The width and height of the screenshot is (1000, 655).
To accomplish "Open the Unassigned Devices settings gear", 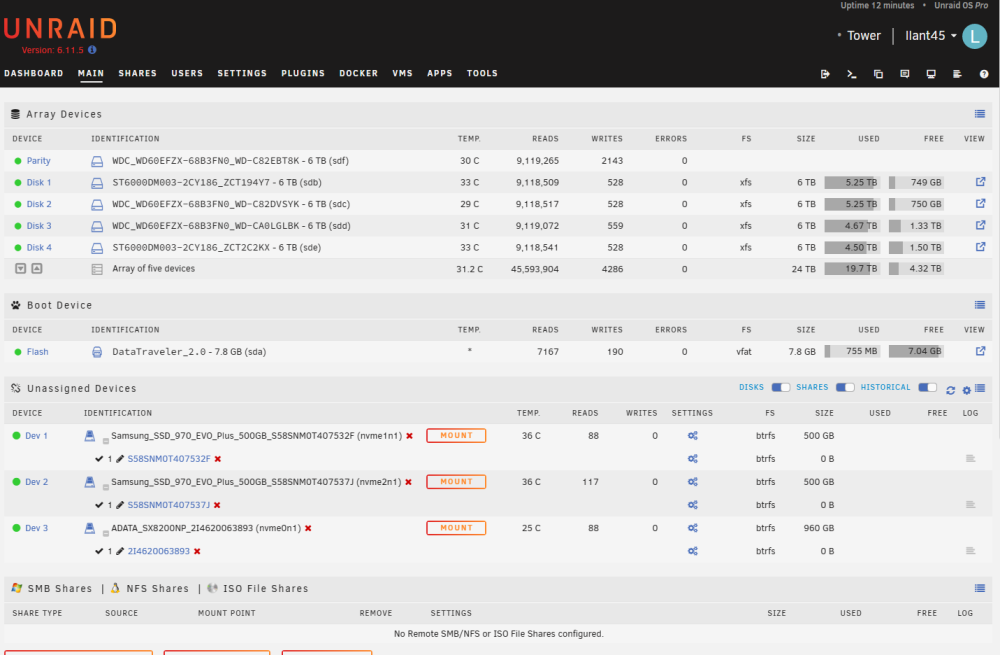I will coord(966,390).
